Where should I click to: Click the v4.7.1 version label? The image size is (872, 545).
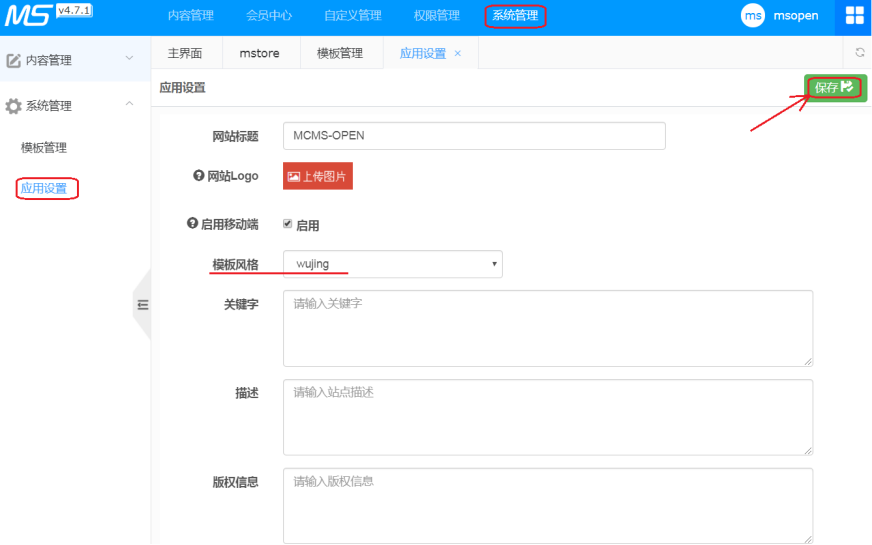(x=74, y=11)
